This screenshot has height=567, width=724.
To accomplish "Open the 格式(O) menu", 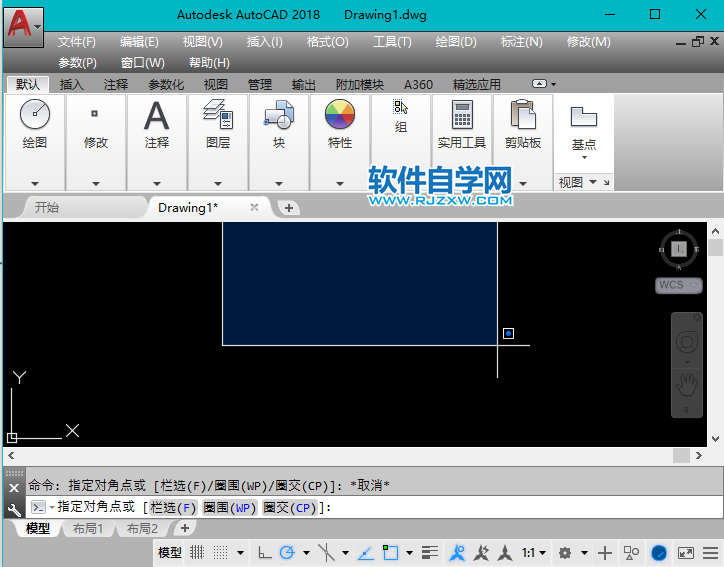I will tap(327, 42).
